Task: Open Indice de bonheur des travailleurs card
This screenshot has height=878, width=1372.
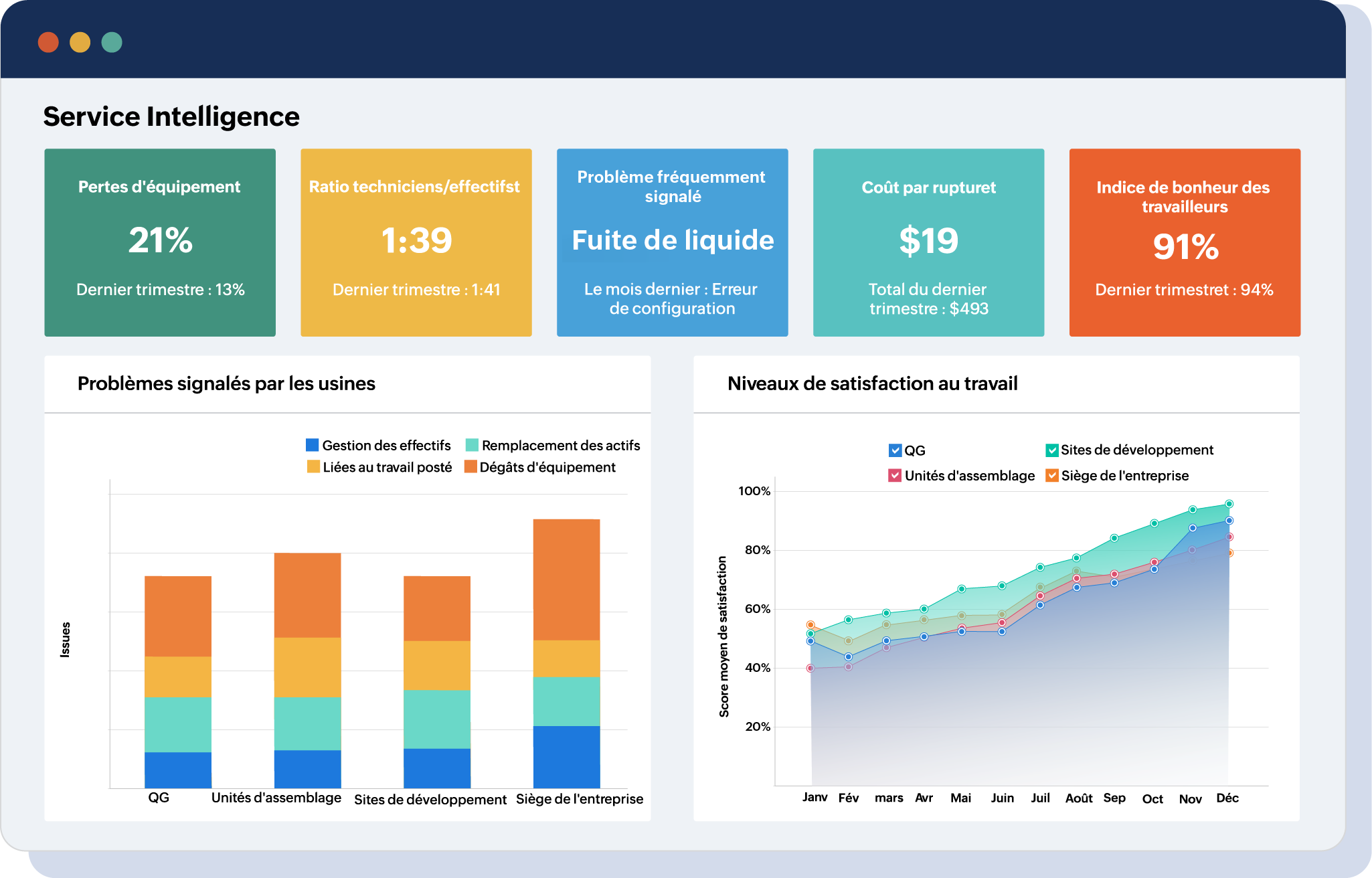Action: coord(1185,242)
